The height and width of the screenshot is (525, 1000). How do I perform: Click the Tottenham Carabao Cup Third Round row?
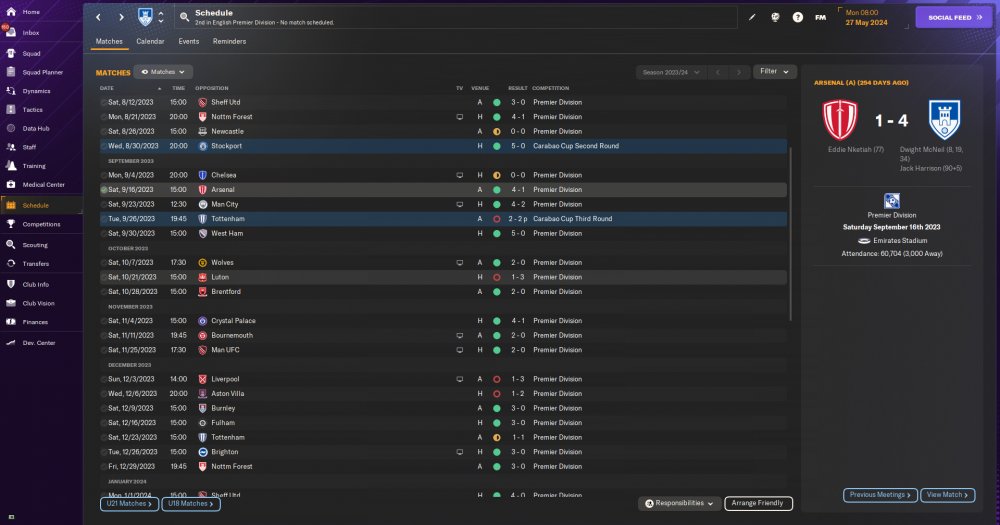point(443,219)
